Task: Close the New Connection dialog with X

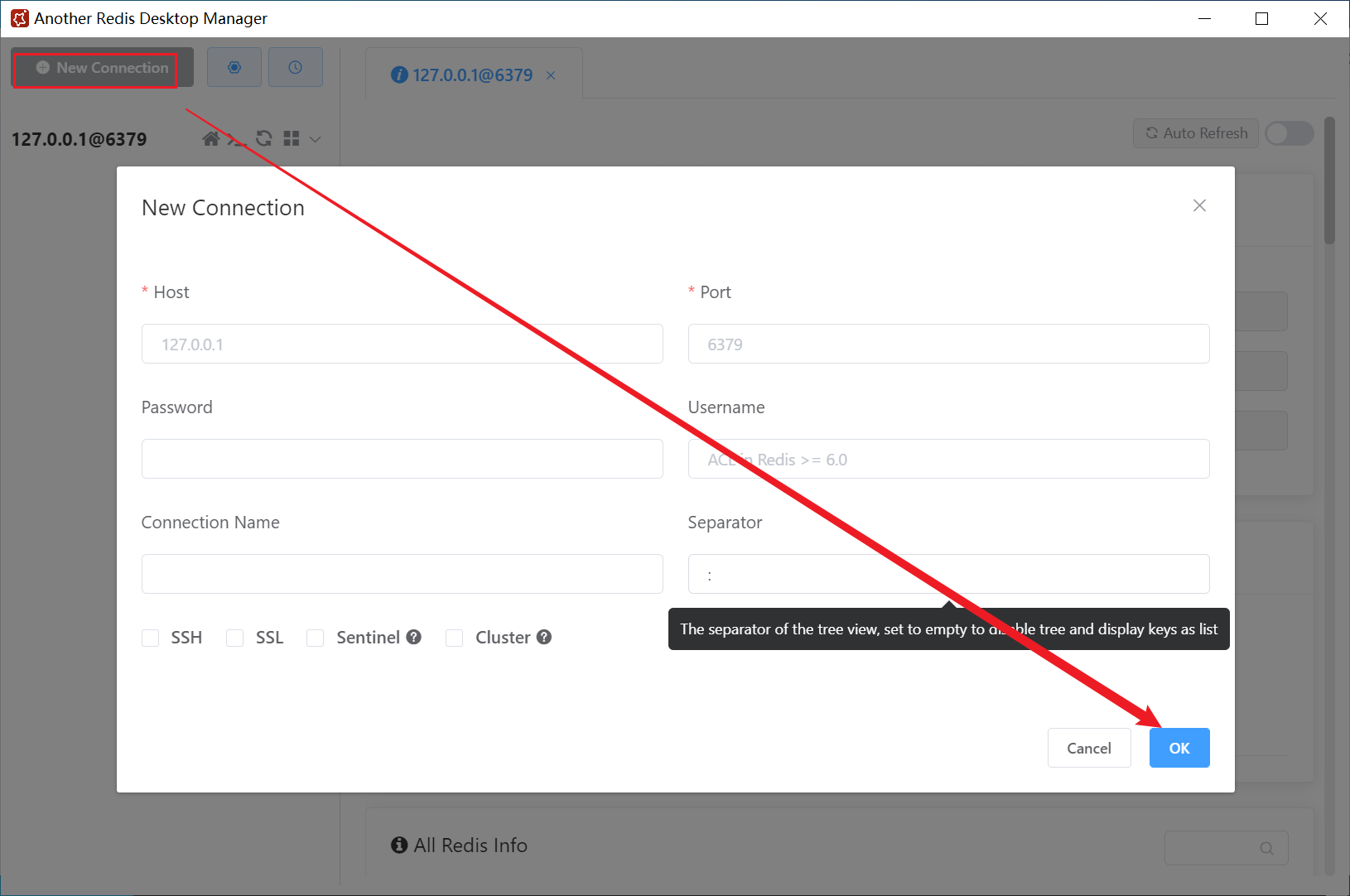Action: [1199, 205]
